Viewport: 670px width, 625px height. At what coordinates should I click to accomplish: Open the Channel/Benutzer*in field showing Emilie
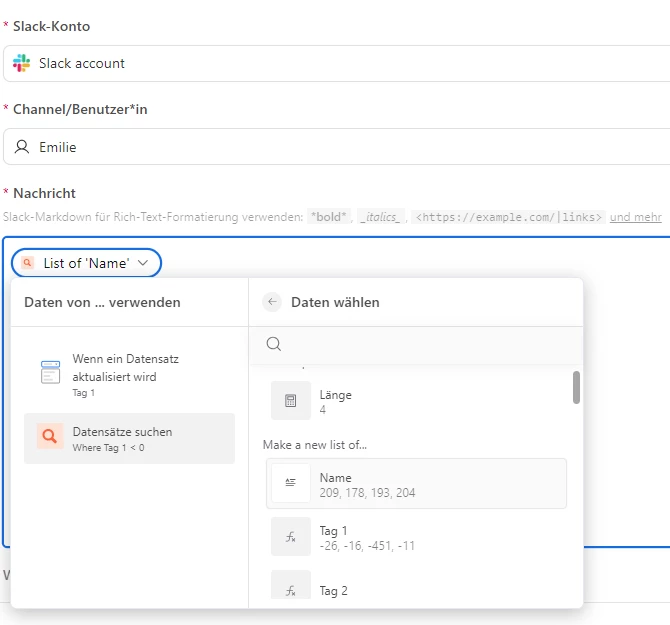tap(337, 147)
